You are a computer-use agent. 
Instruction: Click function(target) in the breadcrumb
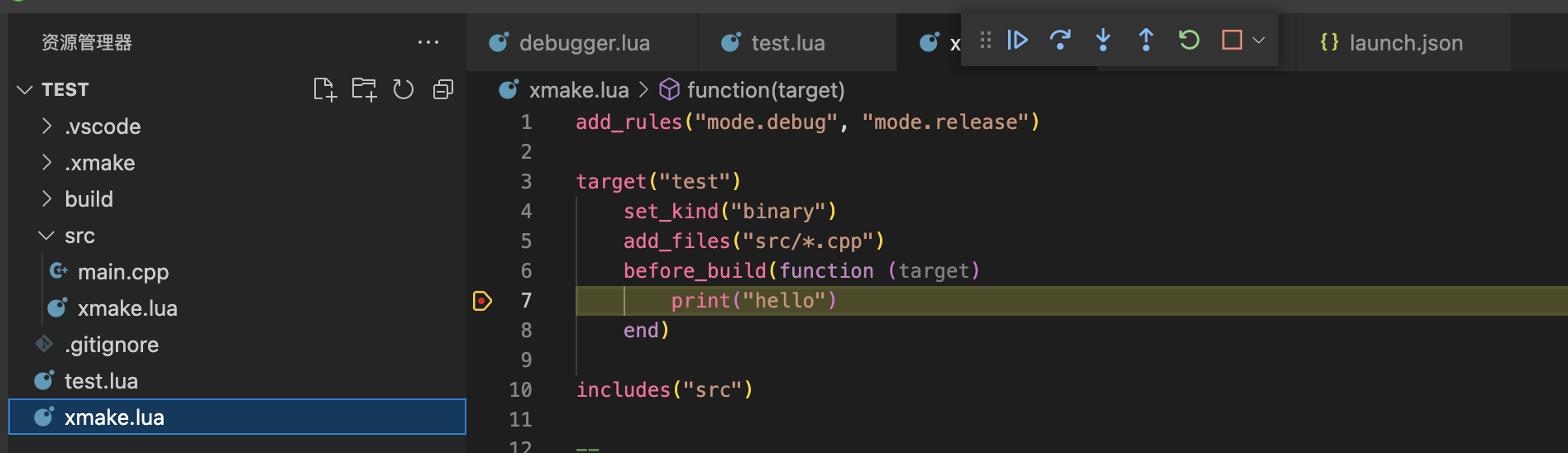(x=765, y=89)
